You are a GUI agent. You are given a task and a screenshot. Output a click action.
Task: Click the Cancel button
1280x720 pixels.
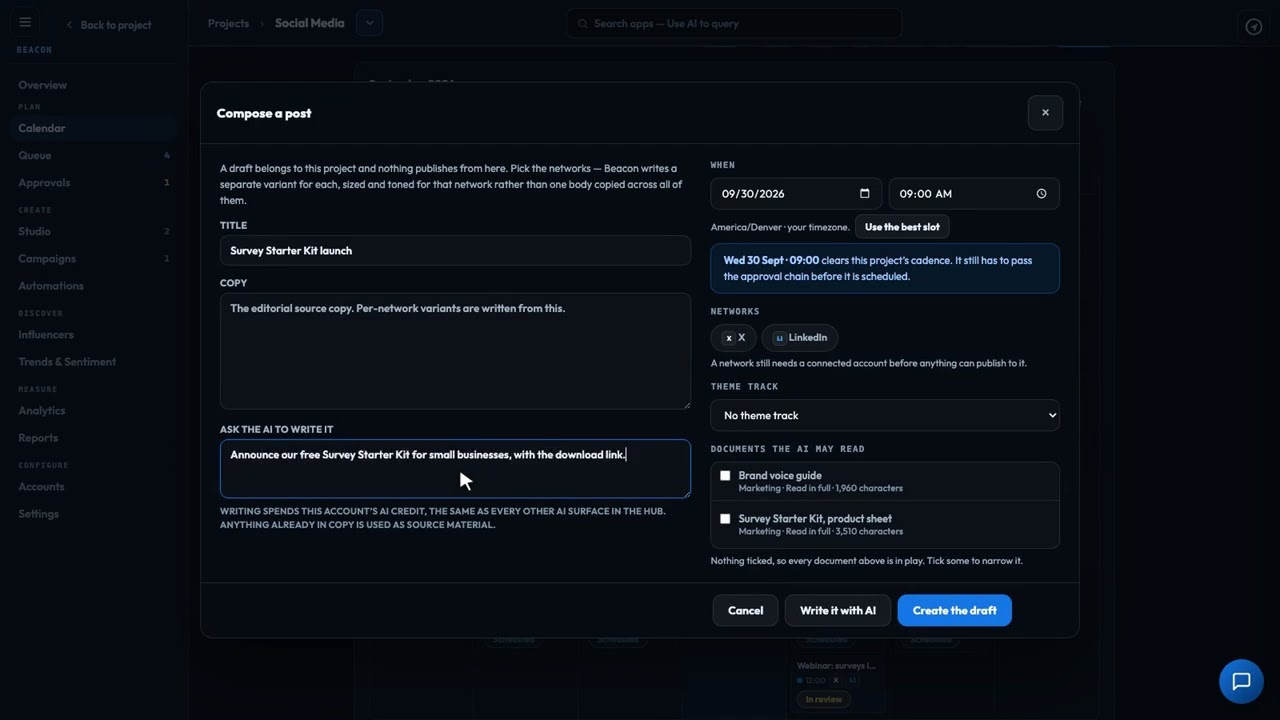click(745, 610)
